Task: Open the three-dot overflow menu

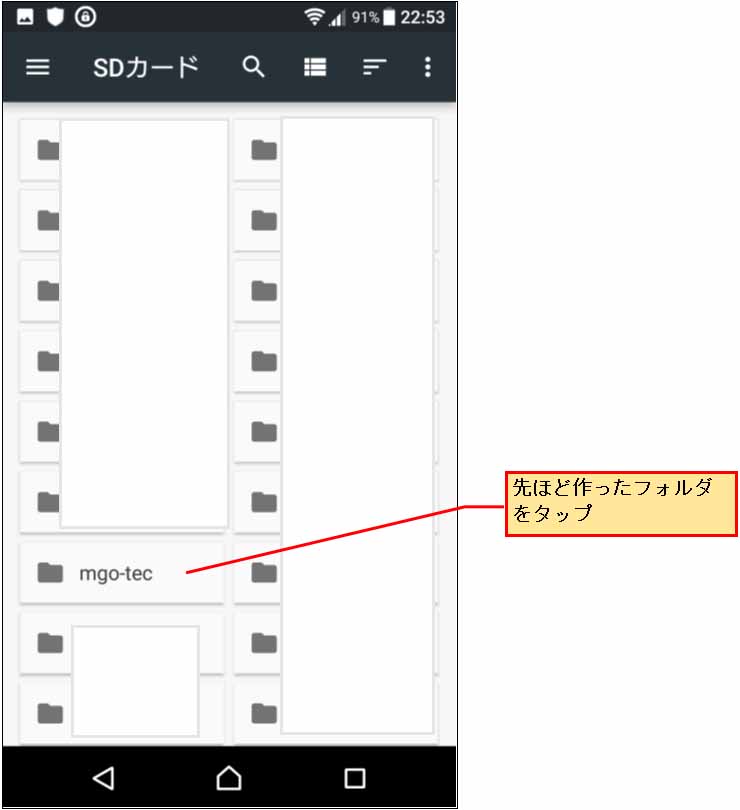Action: click(x=427, y=67)
